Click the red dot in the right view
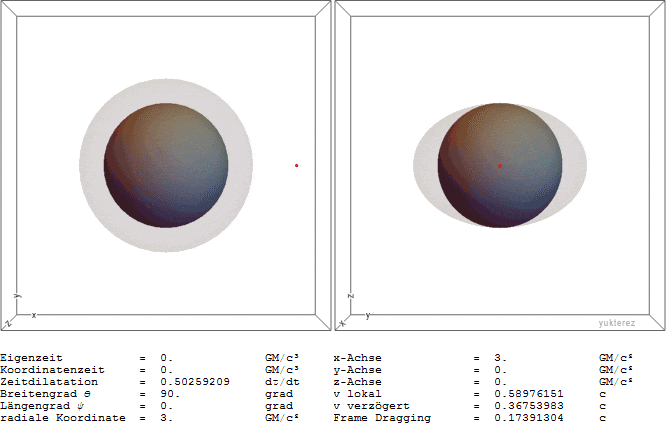The width and height of the screenshot is (666, 424). (x=500, y=165)
